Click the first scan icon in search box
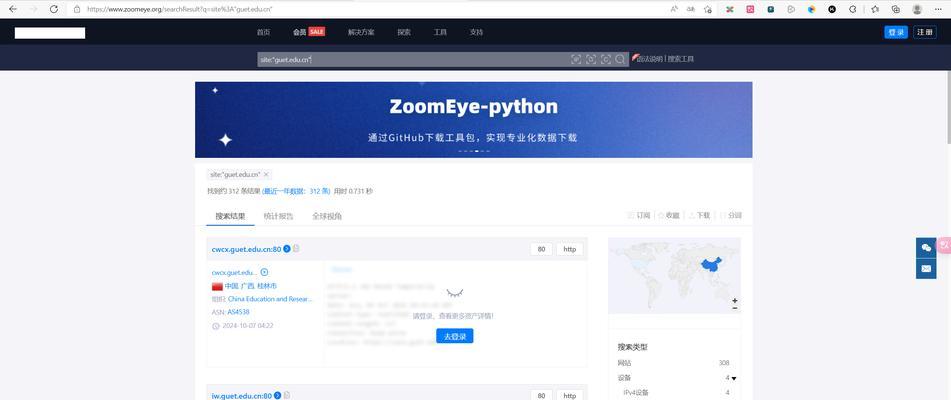951x400 pixels. point(576,59)
